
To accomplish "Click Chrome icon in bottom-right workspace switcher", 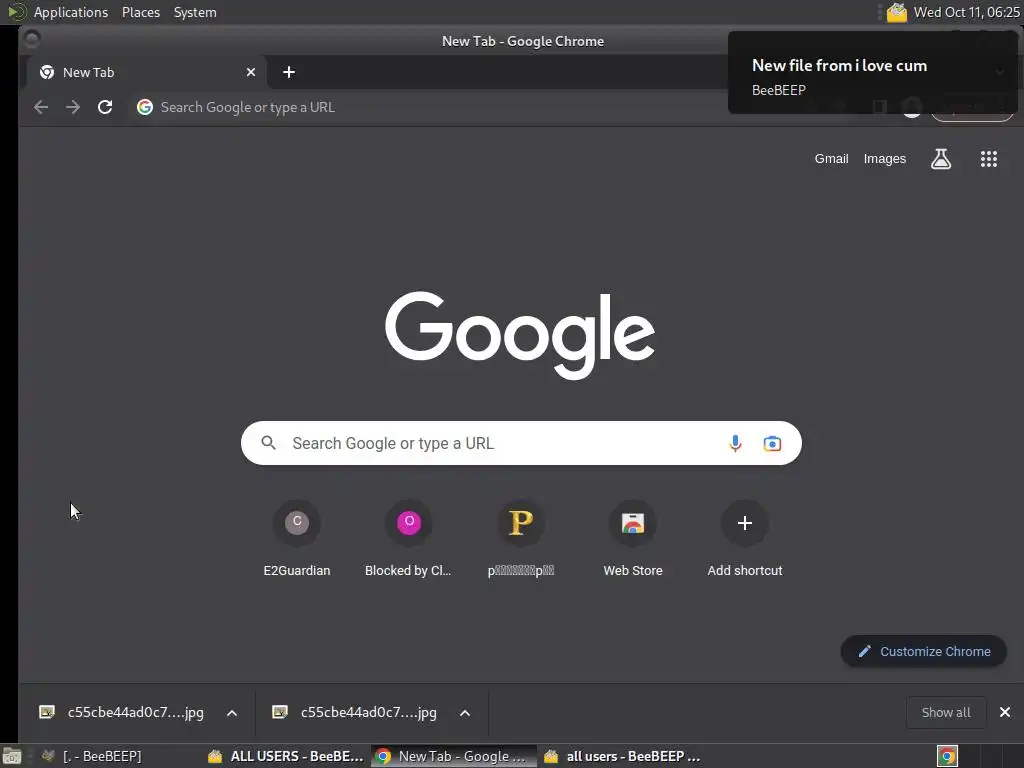I will [x=947, y=756].
